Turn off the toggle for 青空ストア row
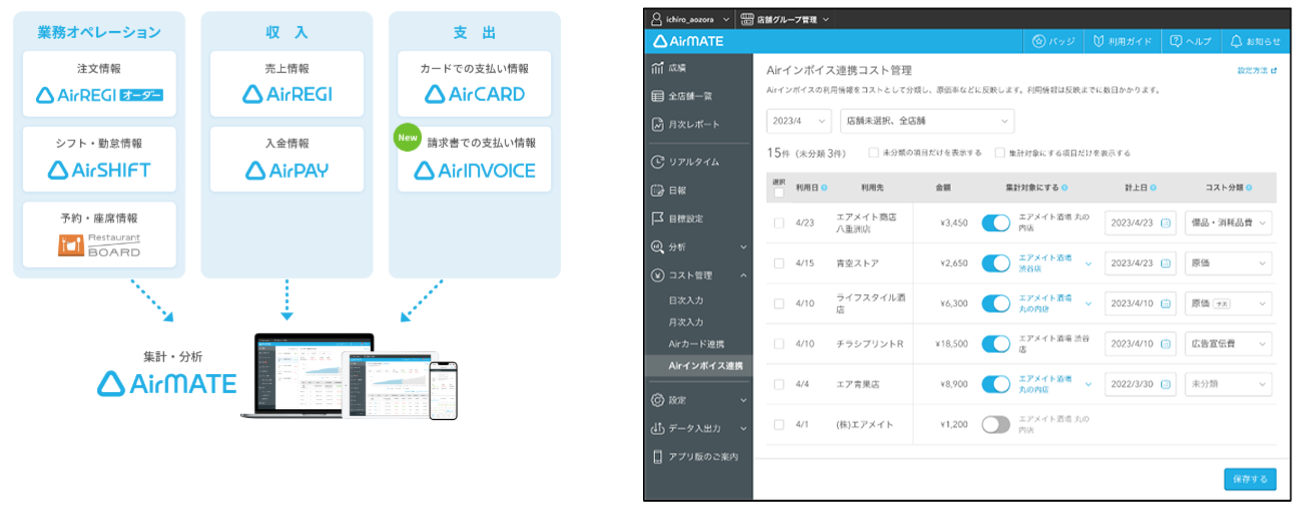The width and height of the screenshot is (1300, 515). (x=996, y=263)
